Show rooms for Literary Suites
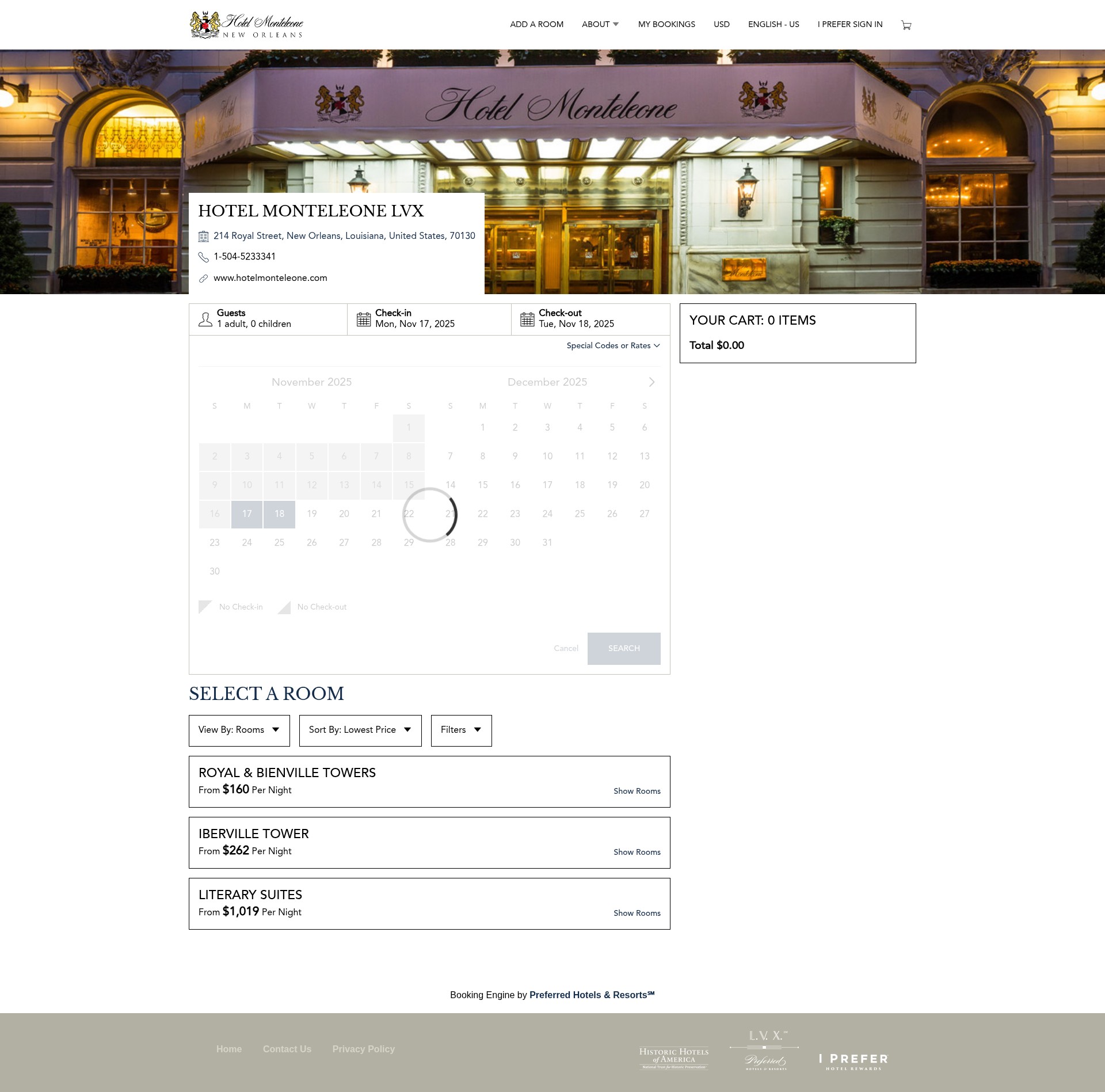 637,913
